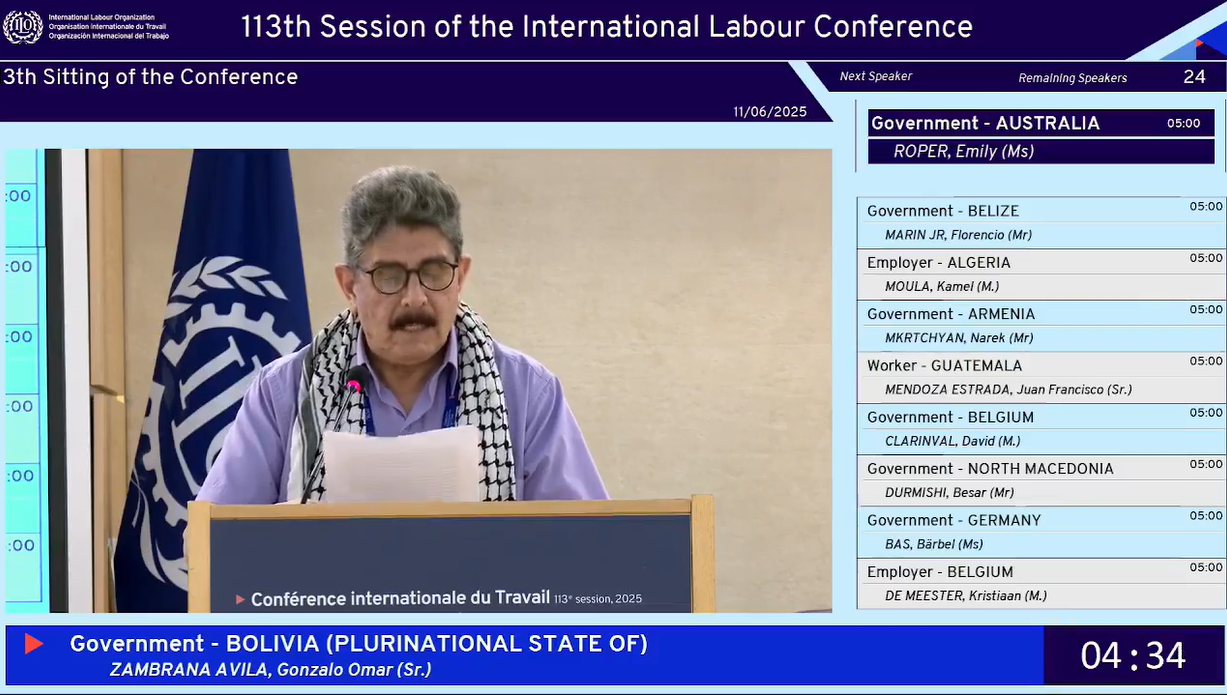Click 'MKRTCHYAN, Narek (Mr)'
This screenshot has width=1227, height=695.
[x=959, y=339]
